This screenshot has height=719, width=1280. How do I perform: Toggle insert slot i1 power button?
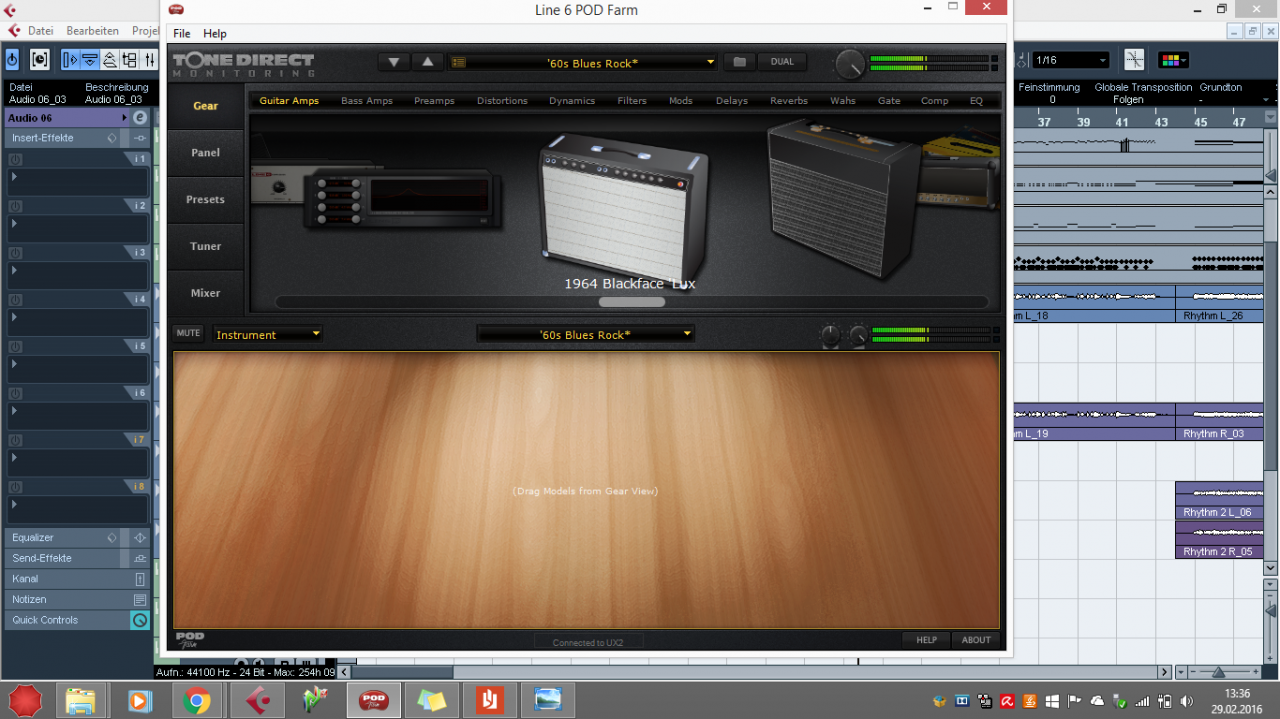coord(17,159)
